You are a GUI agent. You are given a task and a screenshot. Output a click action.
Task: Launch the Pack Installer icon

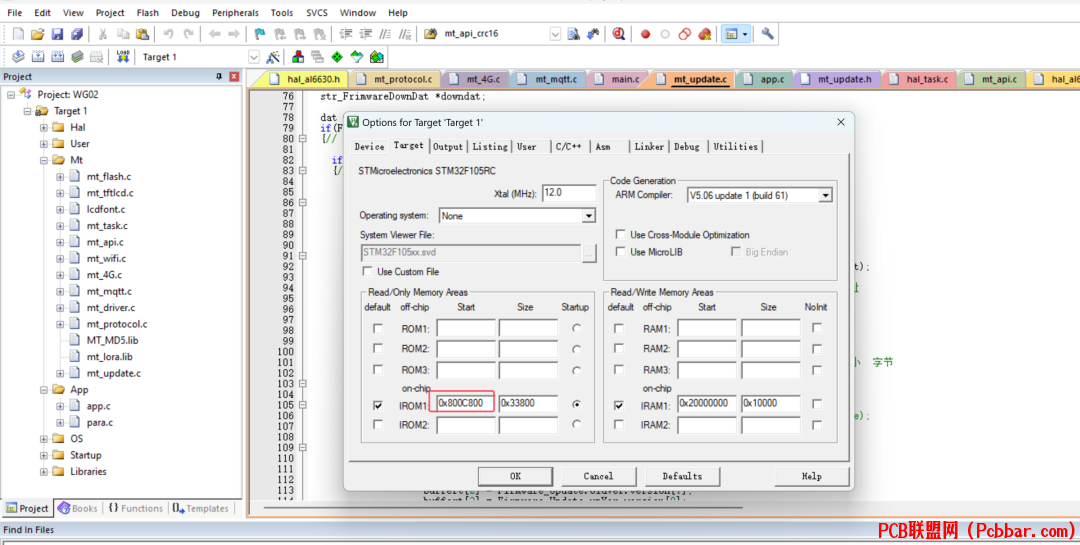coord(377,56)
